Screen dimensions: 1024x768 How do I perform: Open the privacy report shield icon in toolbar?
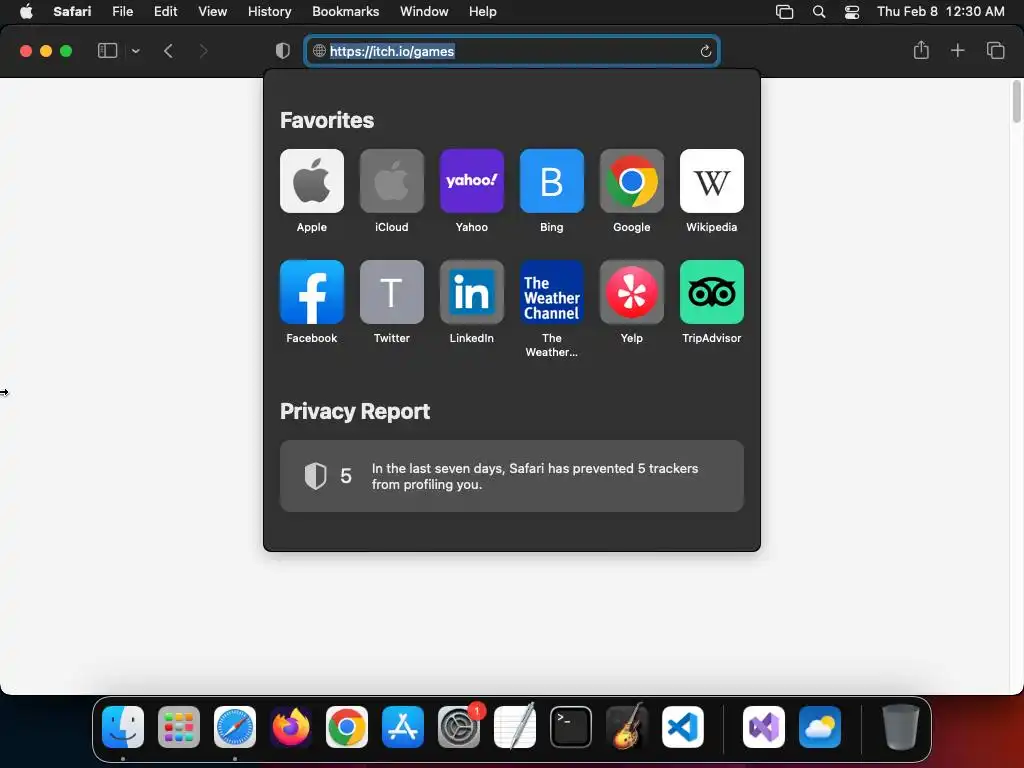pyautogui.click(x=282, y=51)
